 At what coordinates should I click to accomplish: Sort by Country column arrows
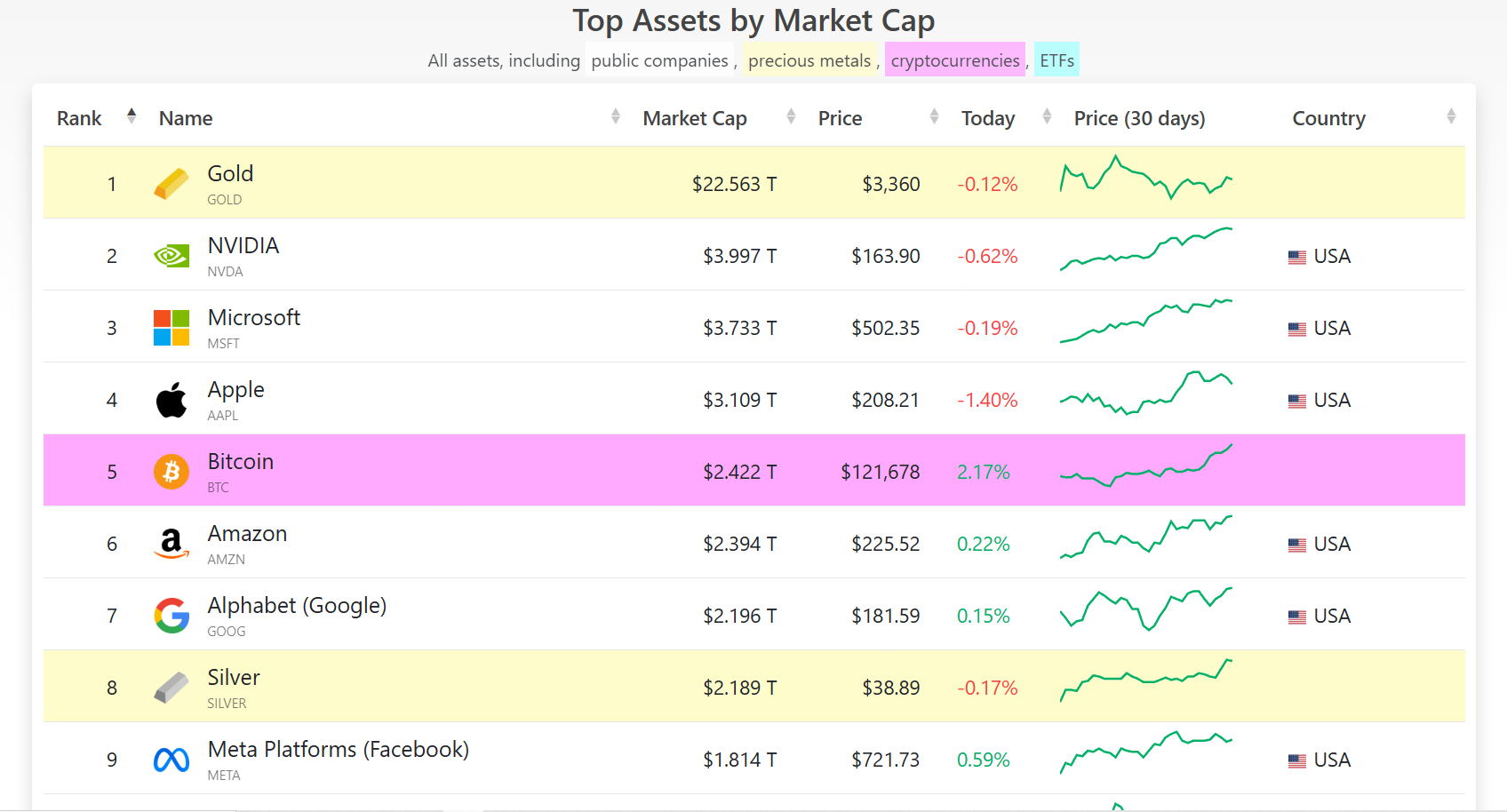1451,116
